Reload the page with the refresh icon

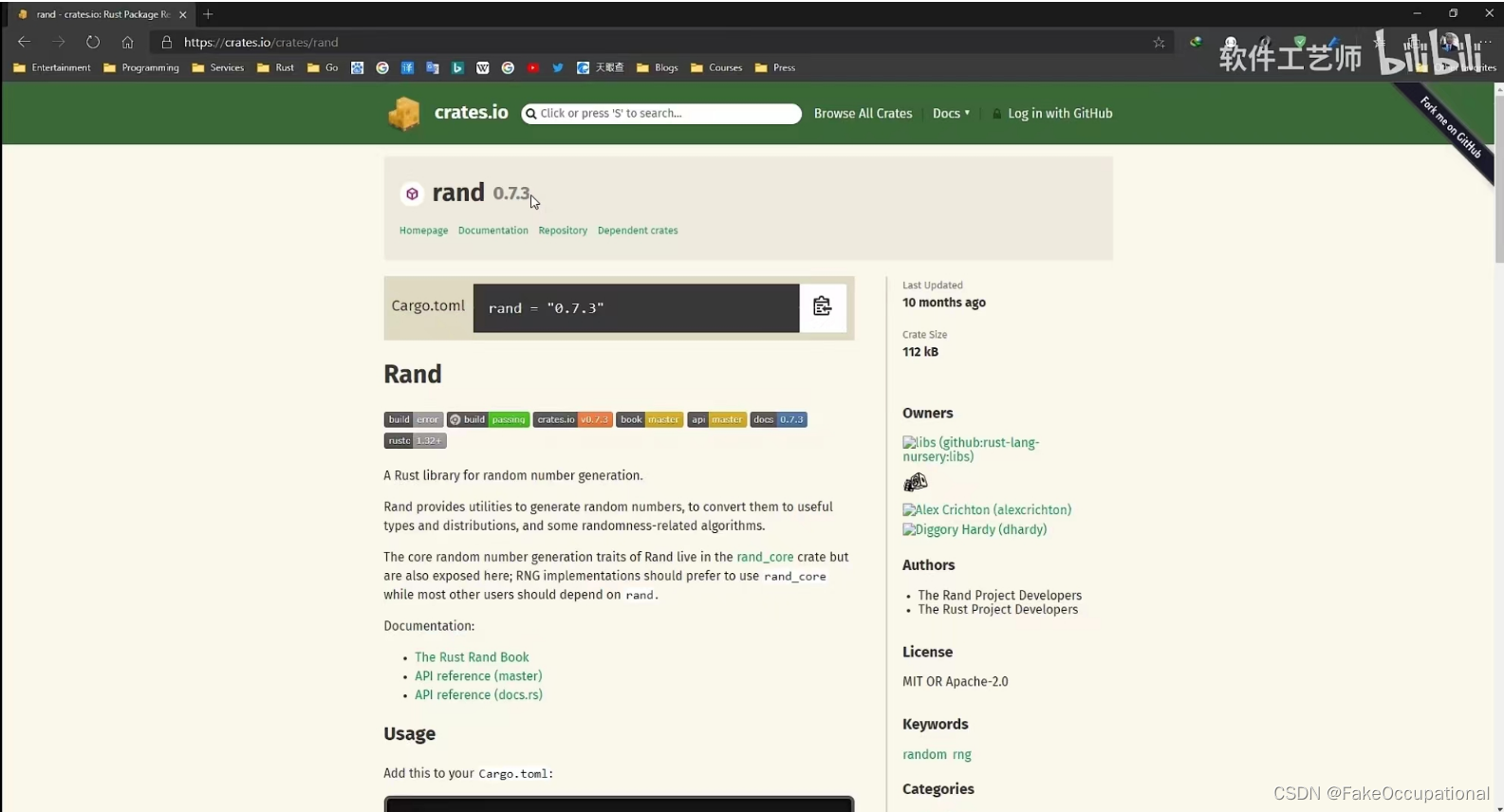click(x=93, y=42)
